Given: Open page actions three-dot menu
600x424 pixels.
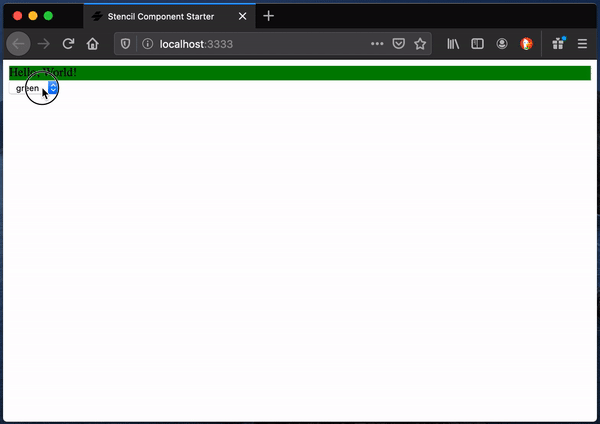Looking at the screenshot, I should [x=377, y=44].
